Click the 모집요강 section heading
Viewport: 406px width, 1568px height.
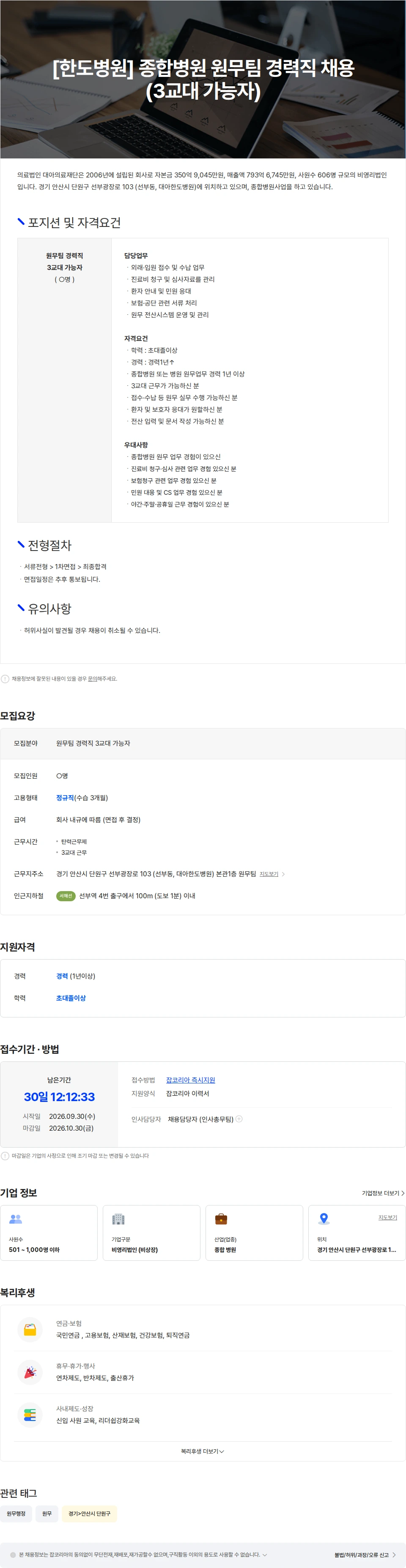[18, 716]
